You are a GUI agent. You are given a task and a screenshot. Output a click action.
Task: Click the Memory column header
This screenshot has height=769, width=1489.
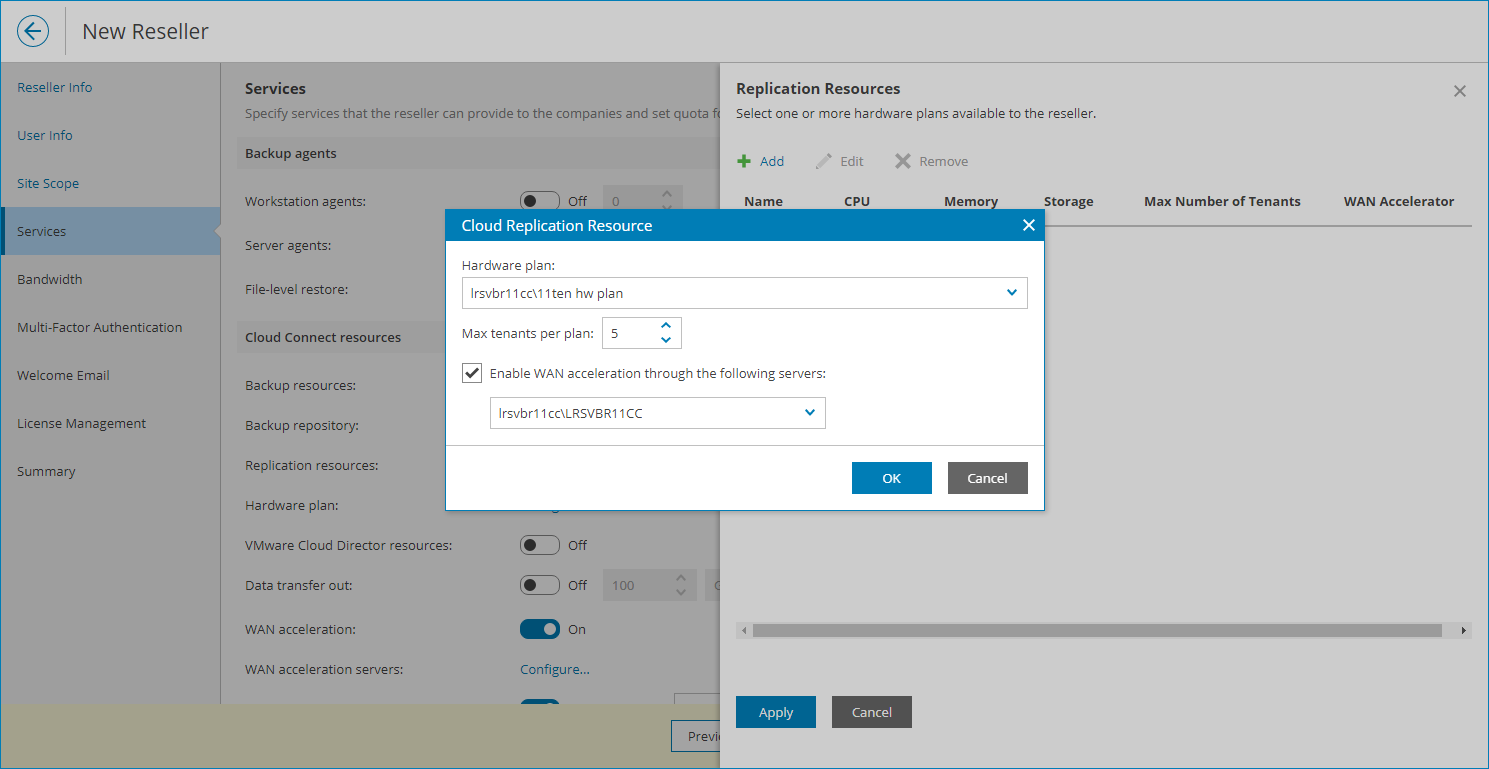(971, 201)
